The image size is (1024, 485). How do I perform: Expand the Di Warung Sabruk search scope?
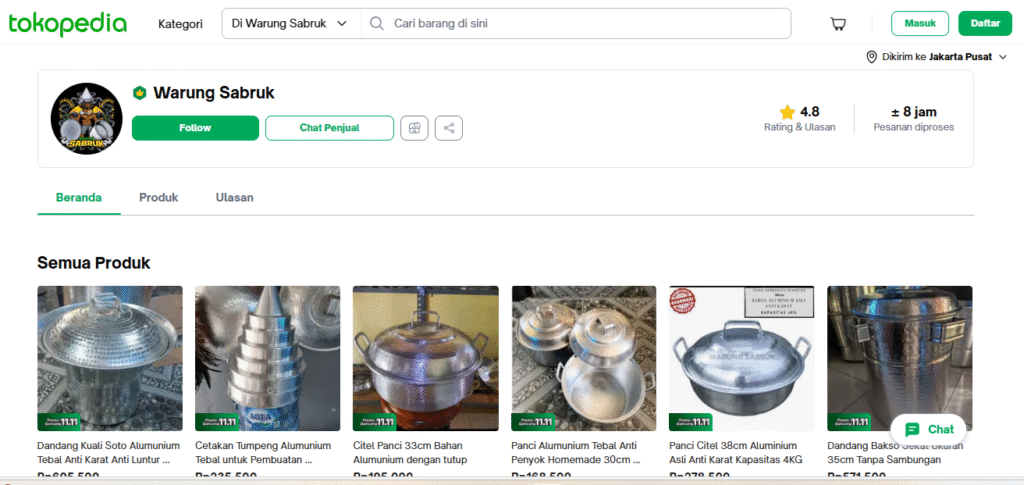pos(342,24)
